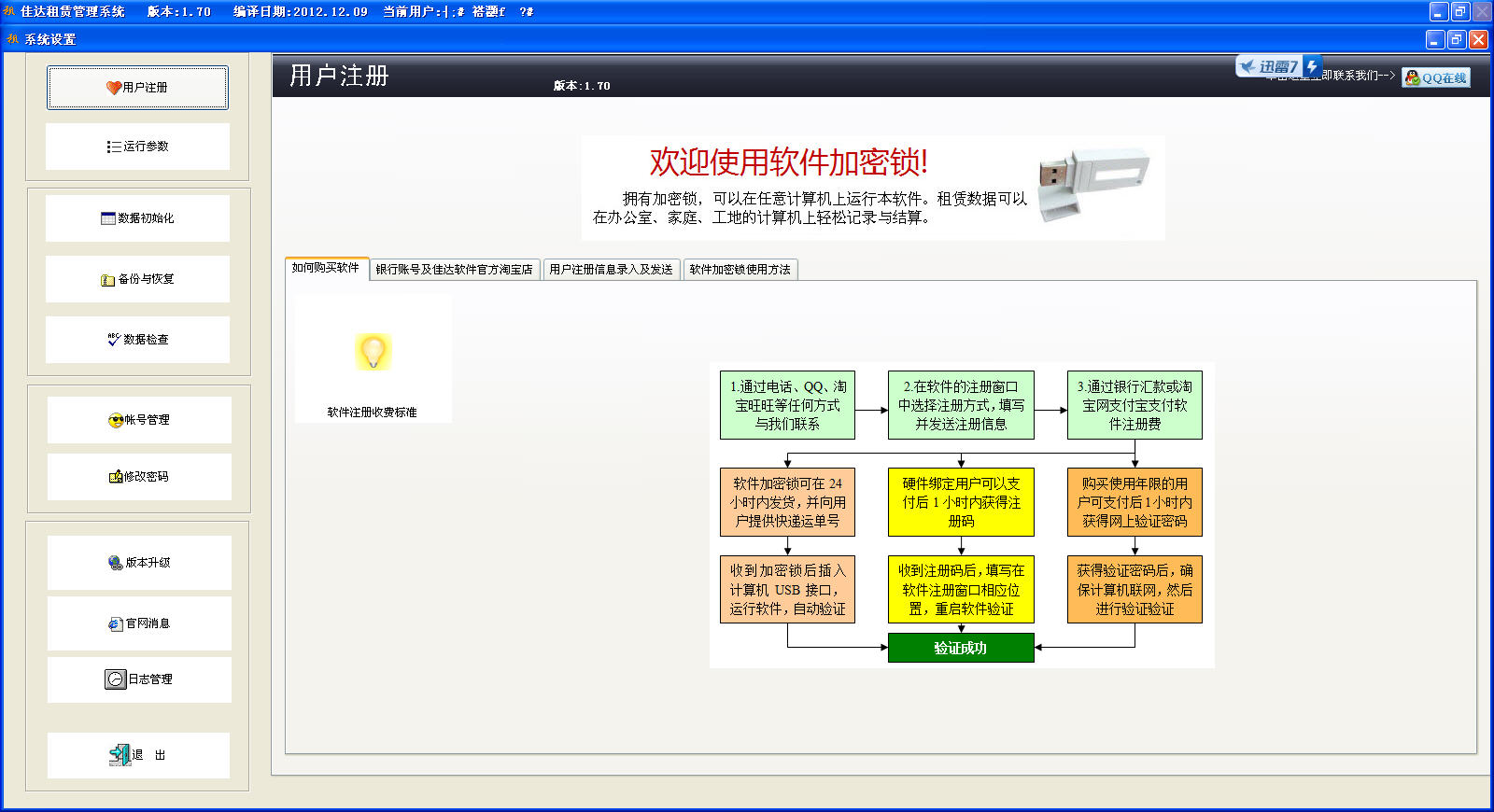The width and height of the screenshot is (1494, 812).
Task: Click the 迅雷7 floating widget
Action: 1276,66
